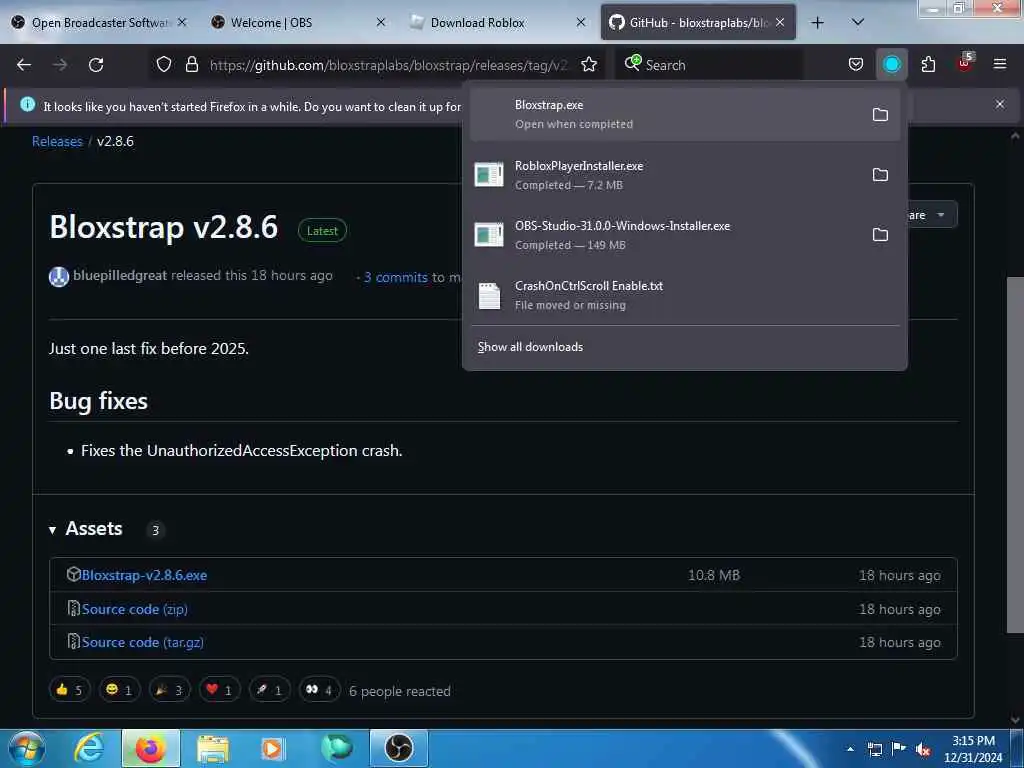1024x768 pixels.
Task: Toggle the party hooray reaction
Action: pyautogui.click(x=170, y=690)
